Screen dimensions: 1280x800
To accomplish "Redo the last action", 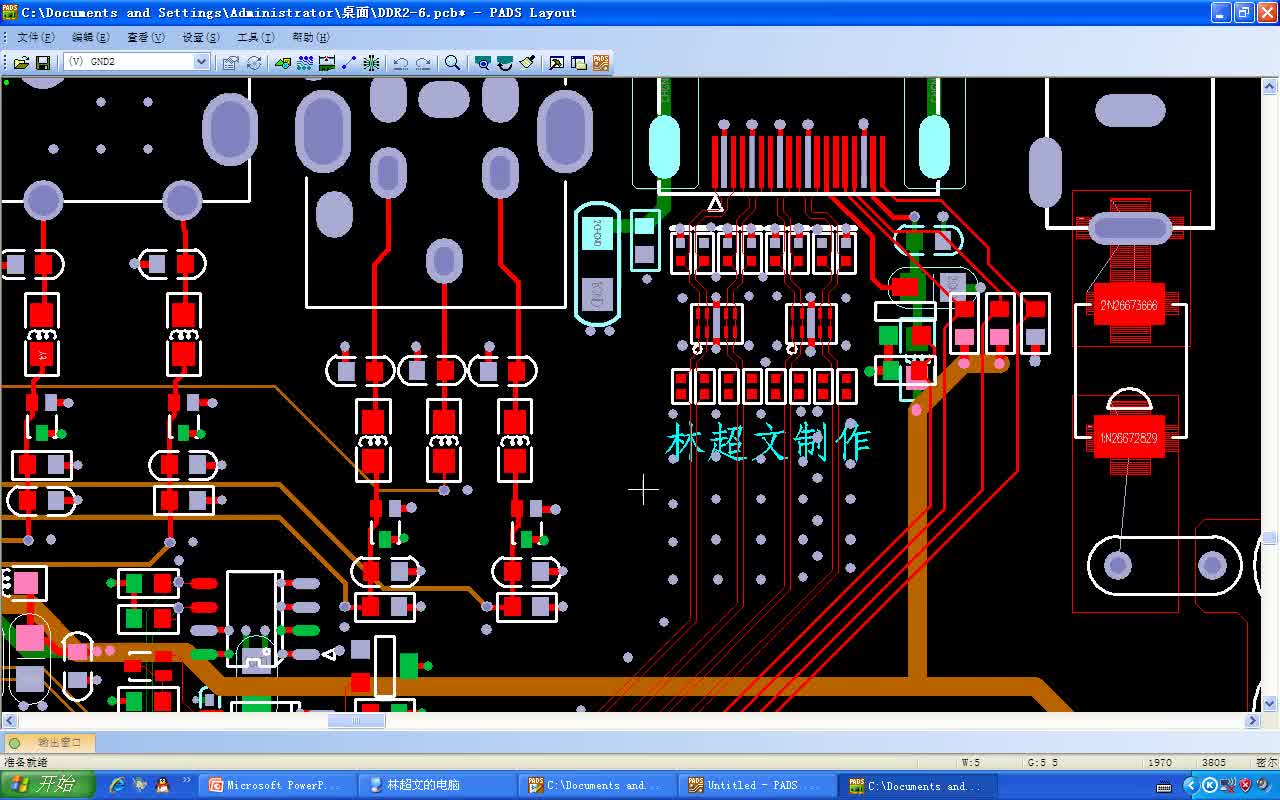I will point(424,62).
